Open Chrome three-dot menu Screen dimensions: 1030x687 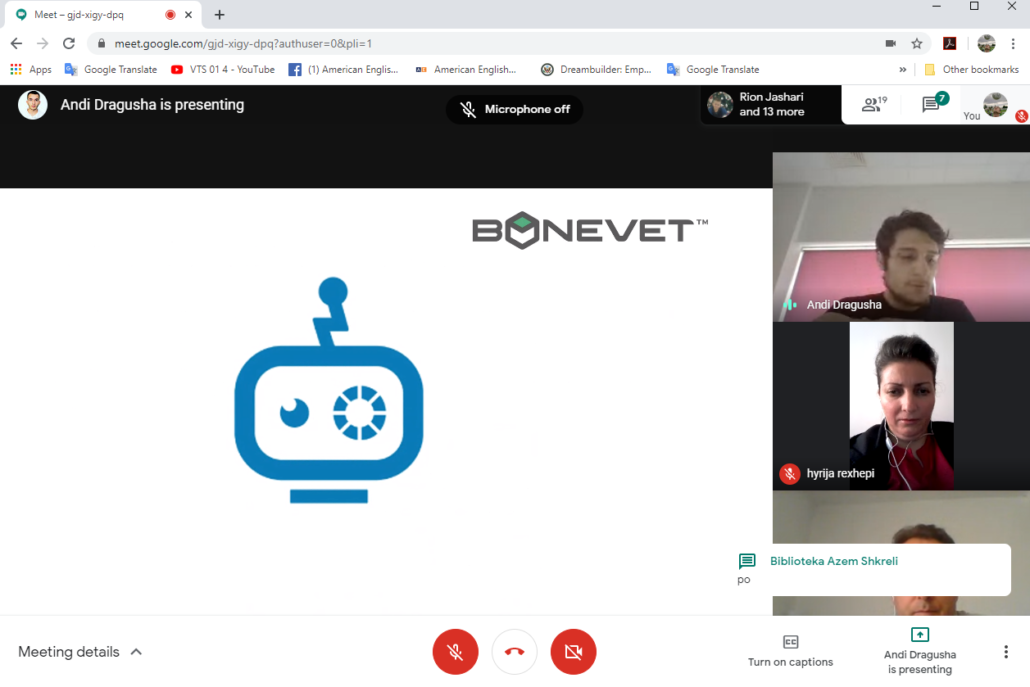point(1013,43)
